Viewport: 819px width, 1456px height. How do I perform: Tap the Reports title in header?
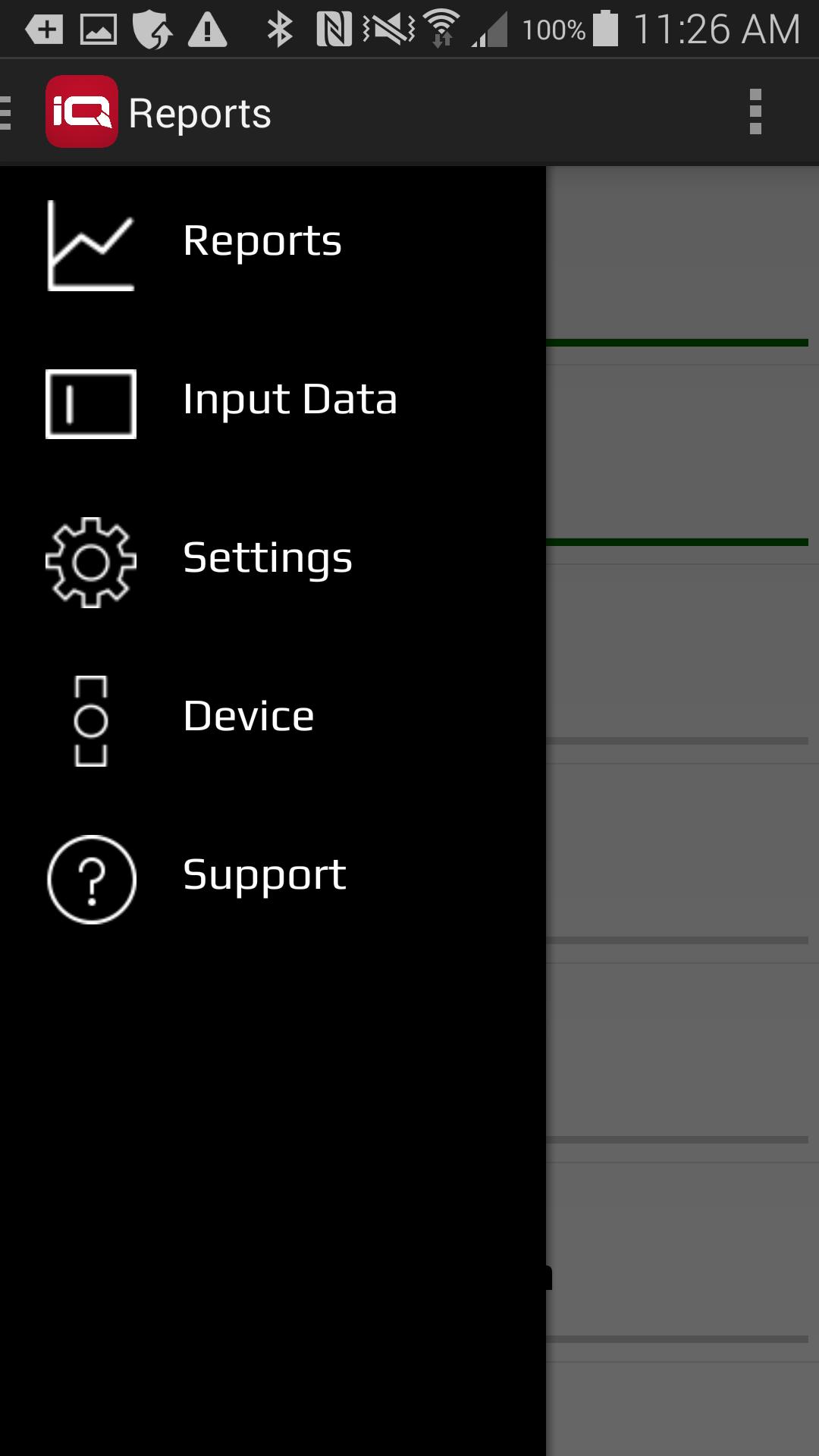[x=200, y=114]
